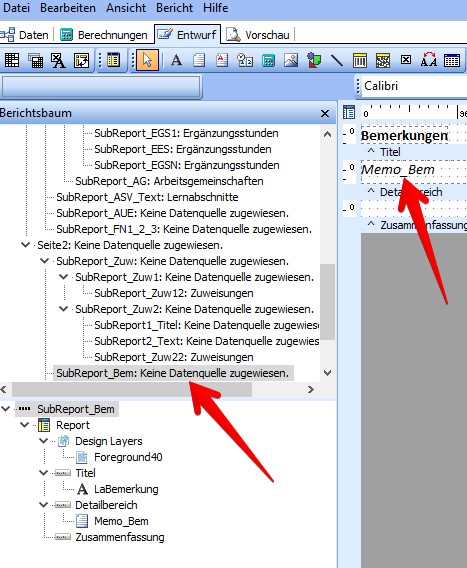The height and width of the screenshot is (568, 467).
Task: Select the arrow pointer tool
Action: pos(147,60)
